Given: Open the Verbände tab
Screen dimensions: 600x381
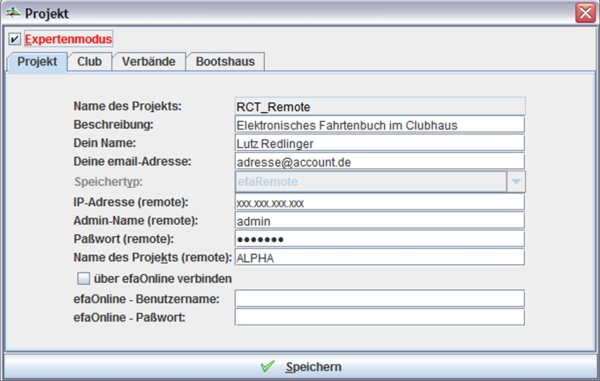Looking at the screenshot, I should pos(148,62).
